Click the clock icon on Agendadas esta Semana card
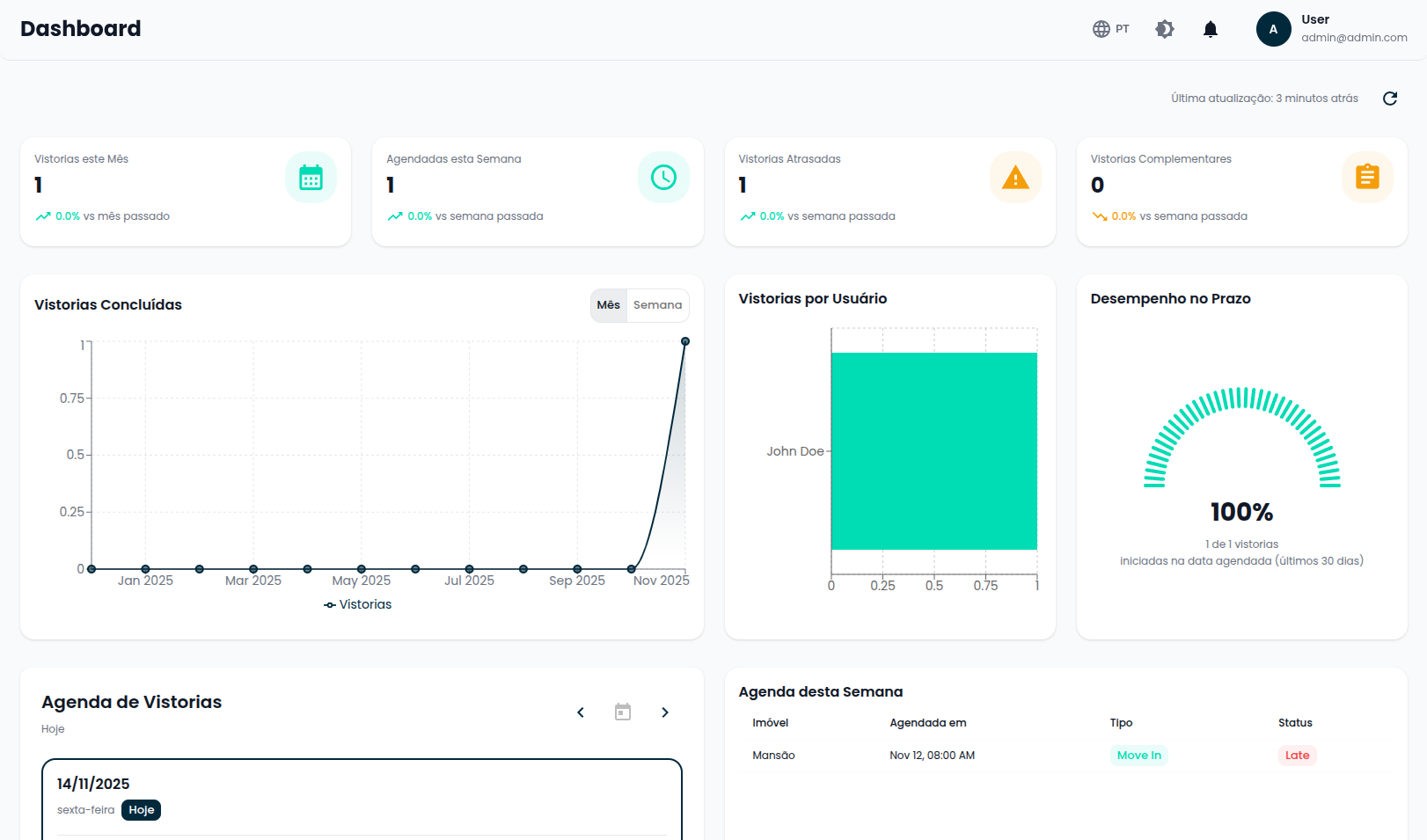Image resolution: width=1427 pixels, height=840 pixels. (663, 177)
